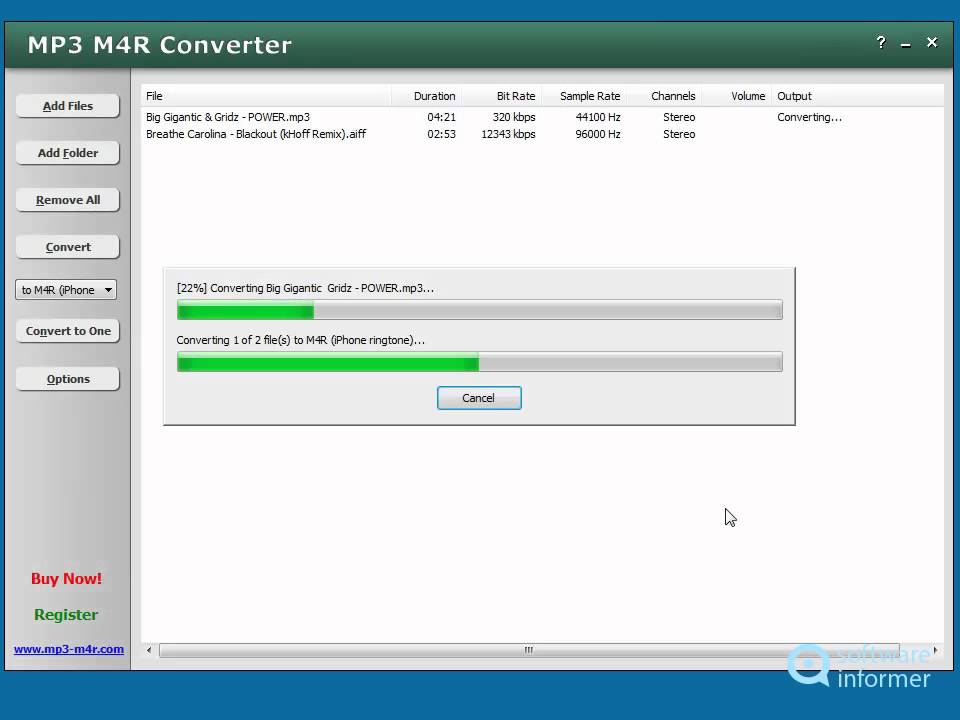Click the 'Converting 1 of 2 file(s)' status text

[301, 340]
